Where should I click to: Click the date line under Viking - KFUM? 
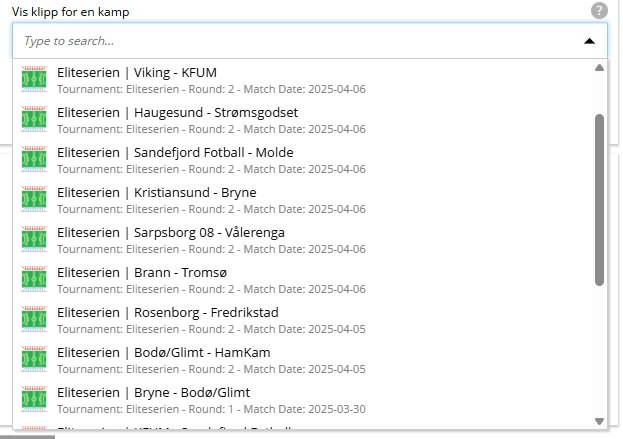coord(211,89)
